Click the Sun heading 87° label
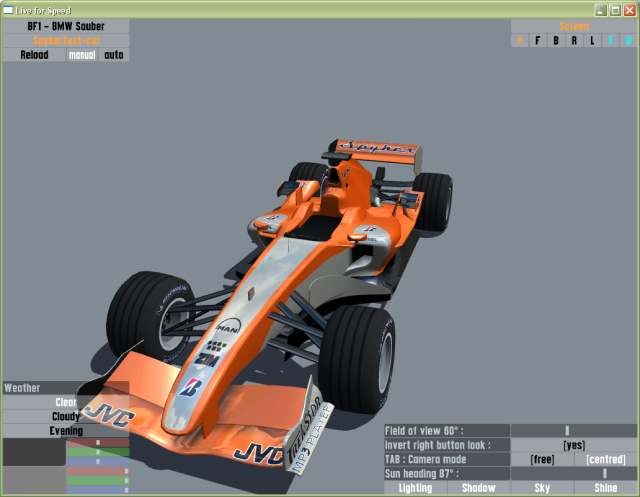 tap(447, 473)
